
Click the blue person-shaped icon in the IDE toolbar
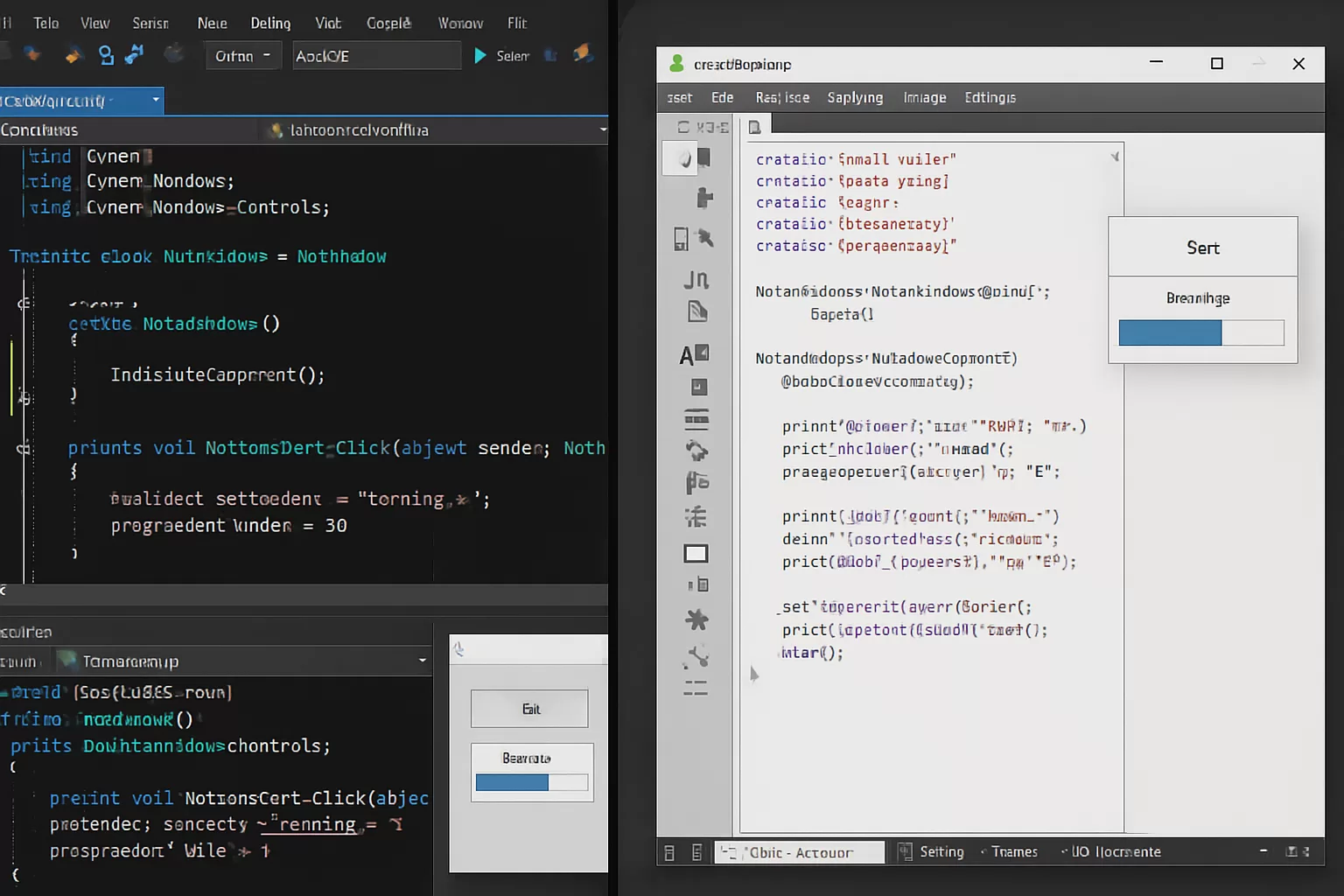(106, 55)
